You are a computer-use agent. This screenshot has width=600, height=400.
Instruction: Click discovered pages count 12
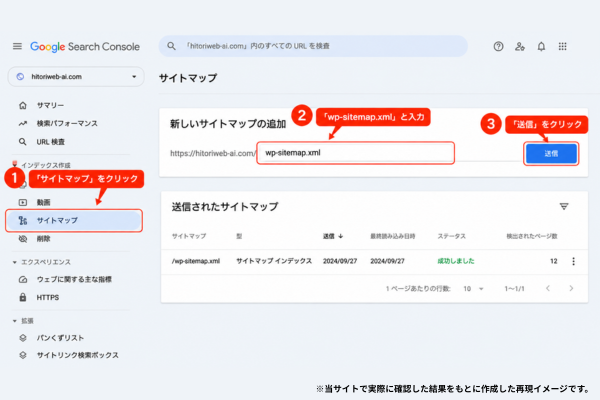pos(554,261)
